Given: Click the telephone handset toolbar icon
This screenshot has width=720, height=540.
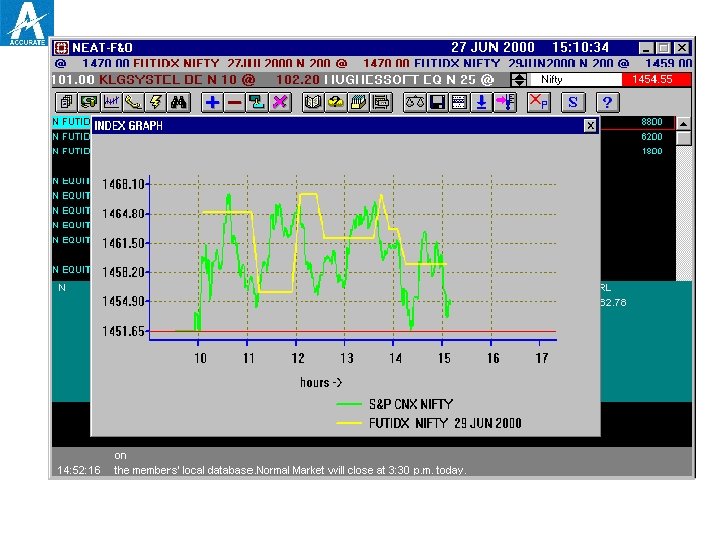Looking at the screenshot, I should point(133,102).
